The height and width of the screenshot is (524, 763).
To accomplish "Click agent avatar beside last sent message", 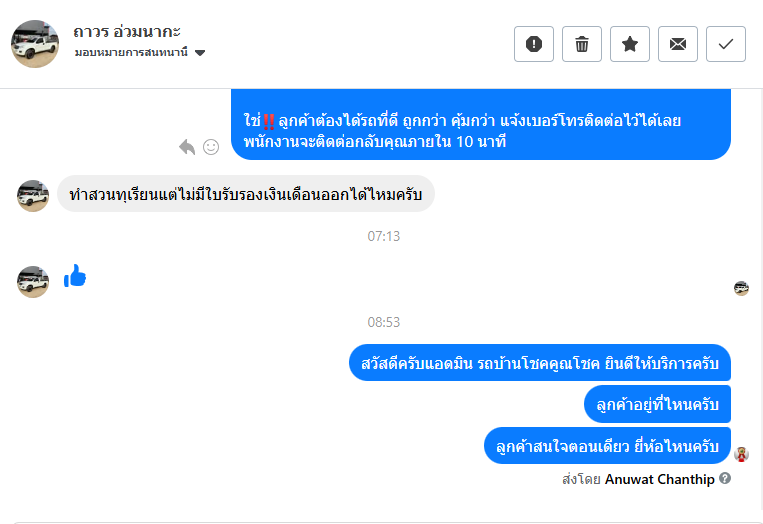I will 741,454.
